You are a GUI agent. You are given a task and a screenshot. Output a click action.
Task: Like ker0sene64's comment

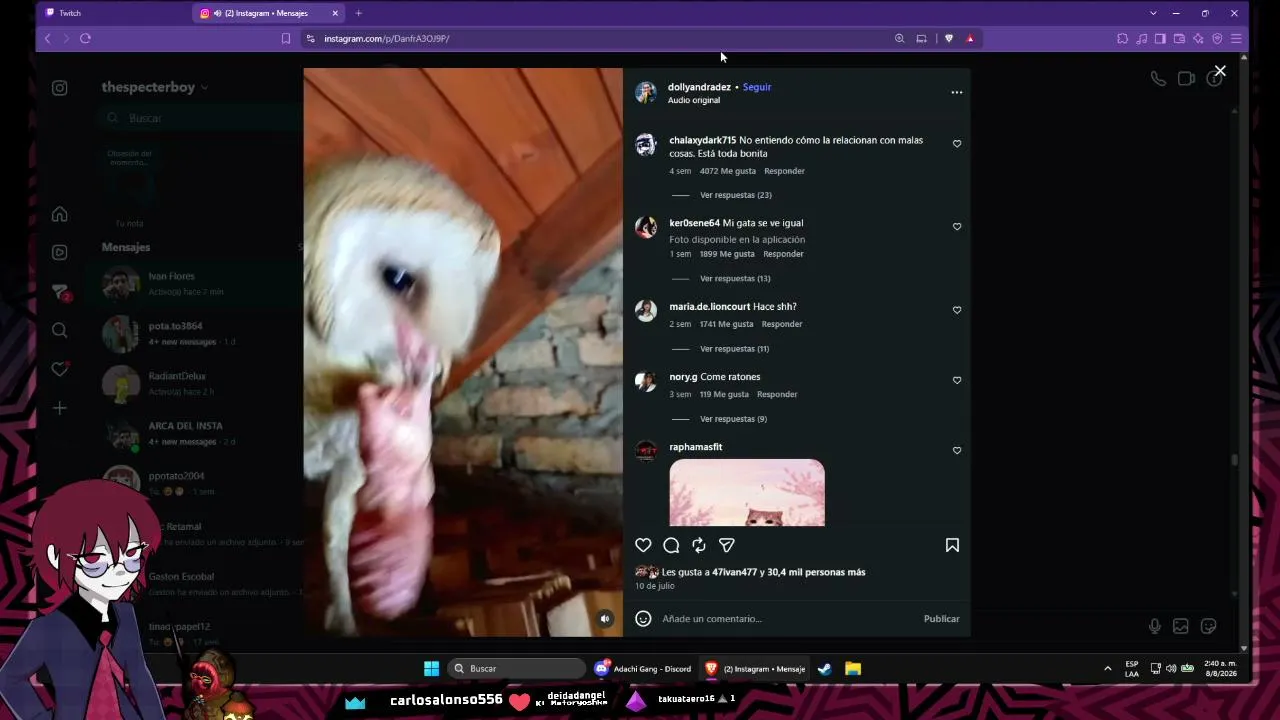coord(957,227)
